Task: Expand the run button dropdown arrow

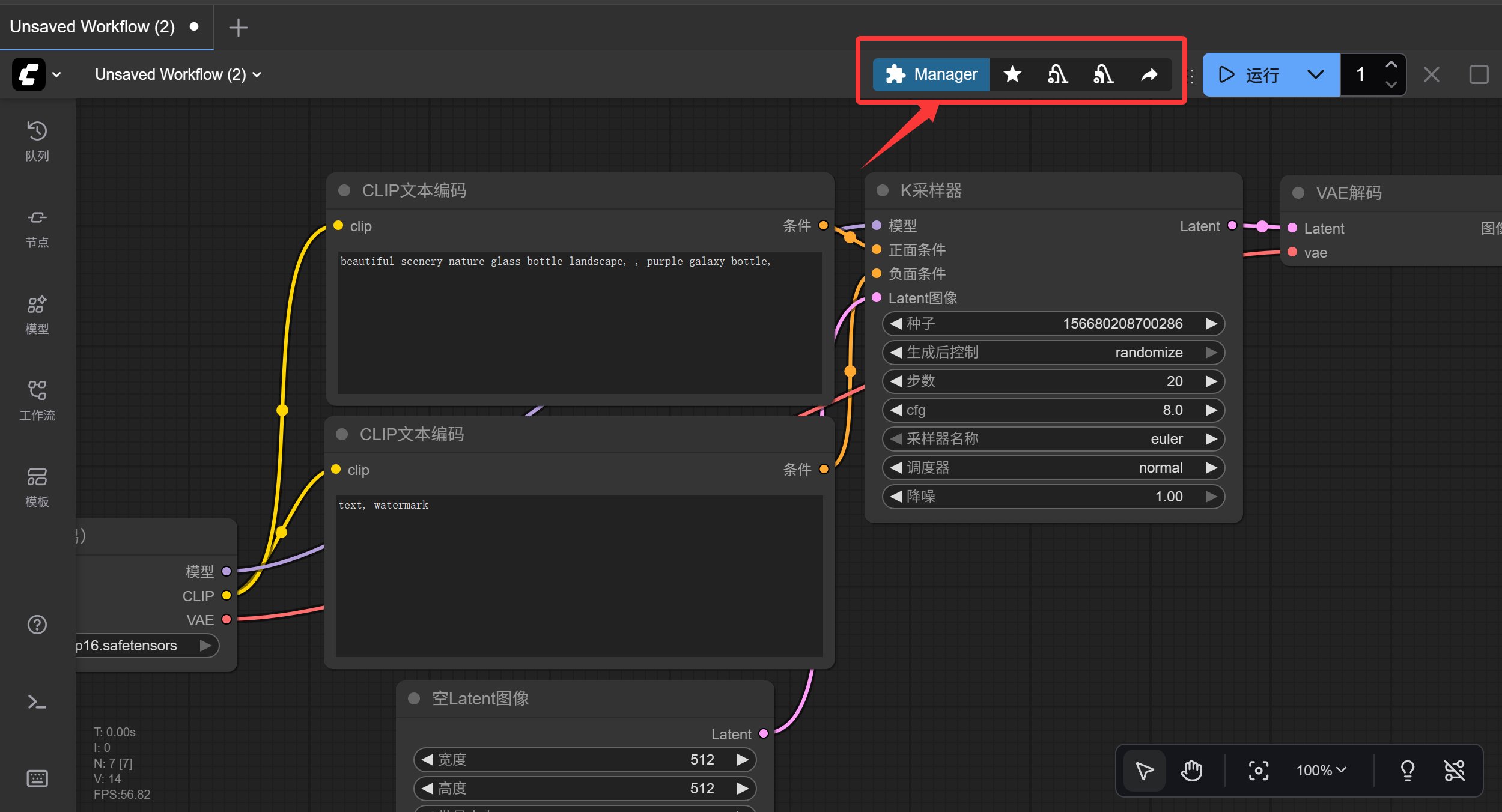Action: (1315, 74)
